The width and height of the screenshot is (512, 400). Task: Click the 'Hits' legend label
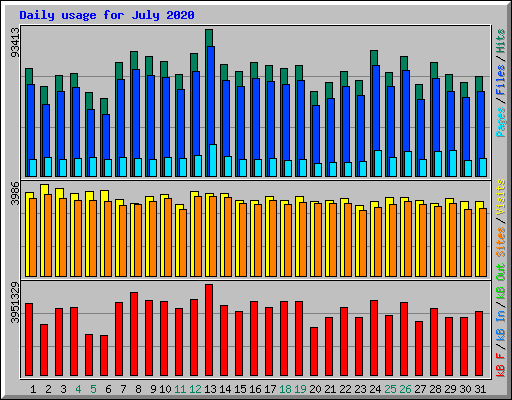(501, 41)
